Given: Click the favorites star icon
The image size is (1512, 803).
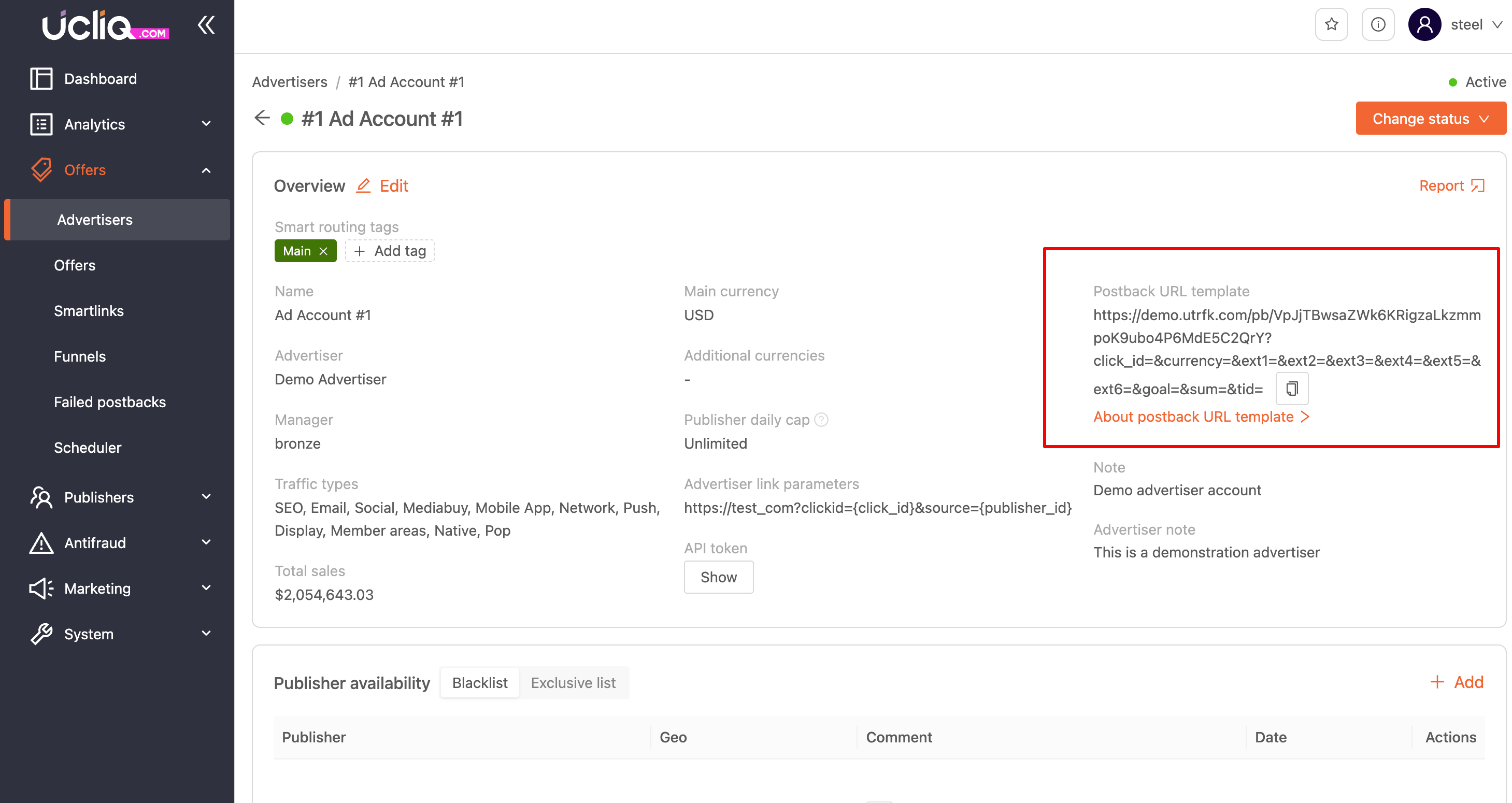Looking at the screenshot, I should [x=1331, y=25].
